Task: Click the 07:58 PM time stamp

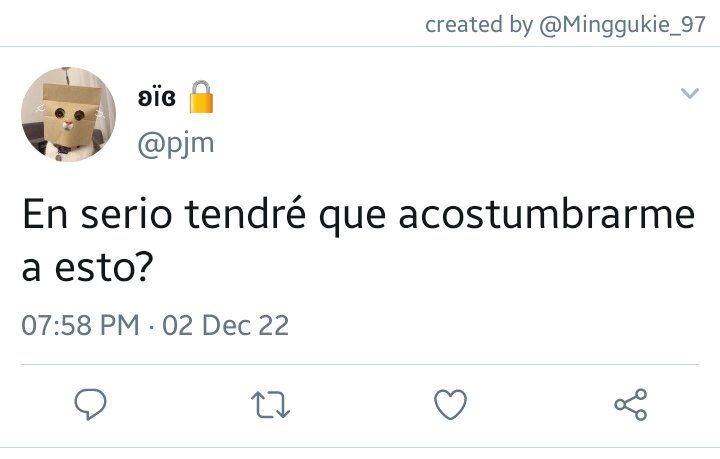Action: 80,325
